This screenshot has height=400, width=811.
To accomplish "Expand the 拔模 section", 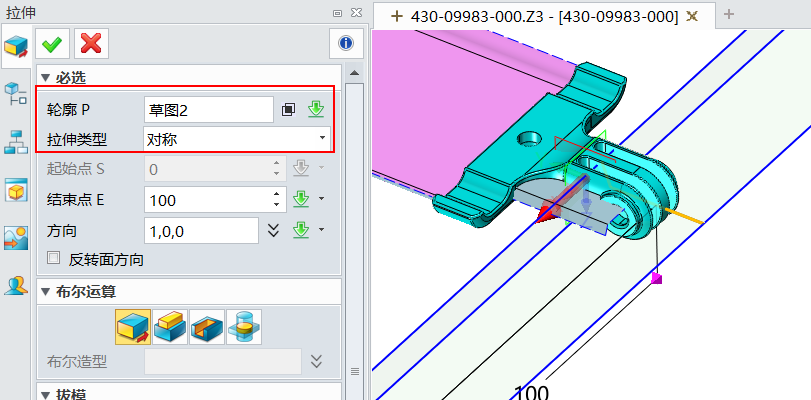I will point(45,393).
